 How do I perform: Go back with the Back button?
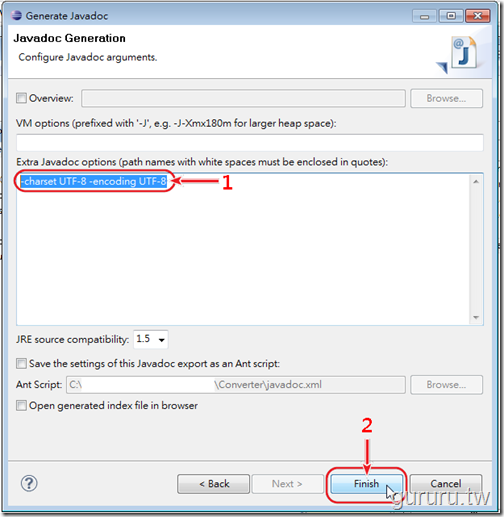coord(213,484)
